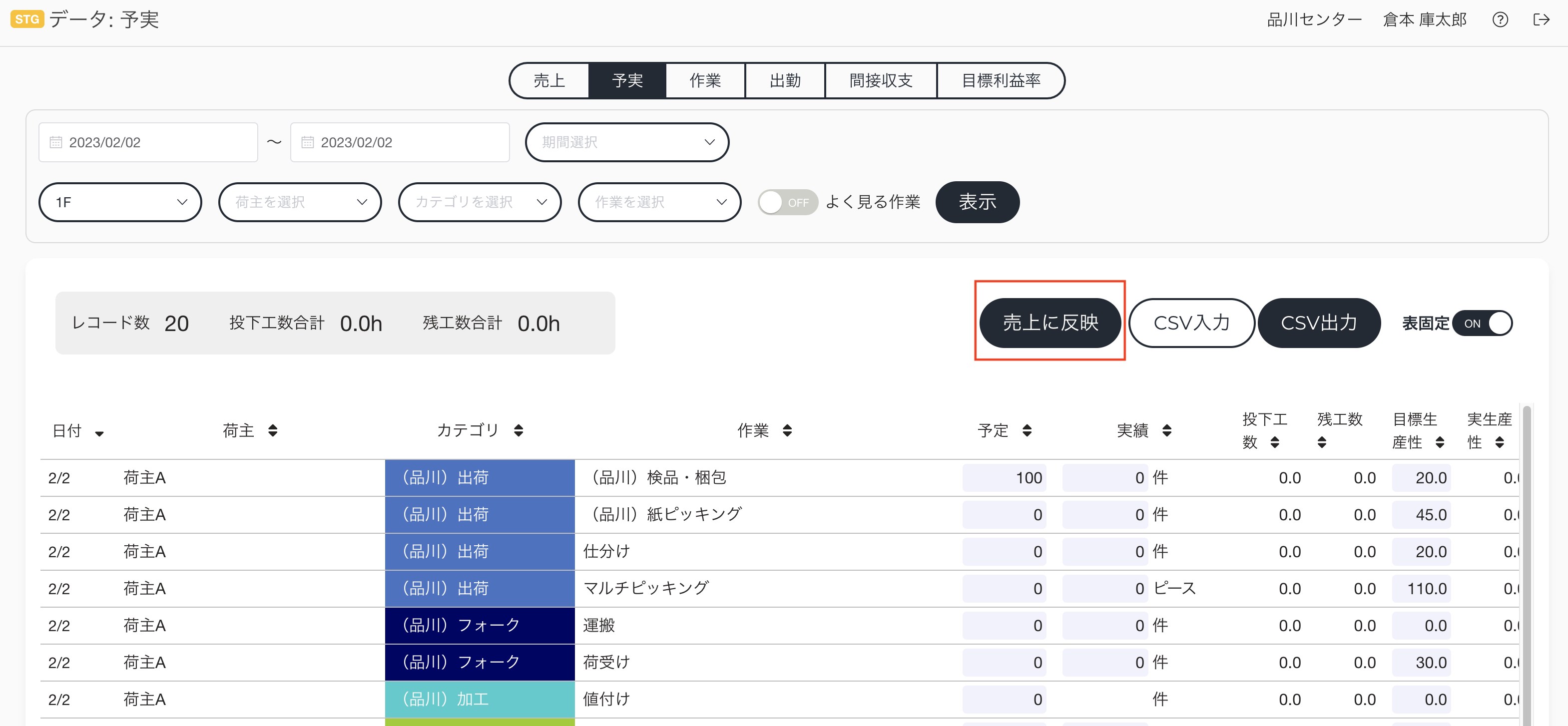Sort by 荷主 column arrows
Viewport: 1568px width, 726px height.
coord(273,430)
